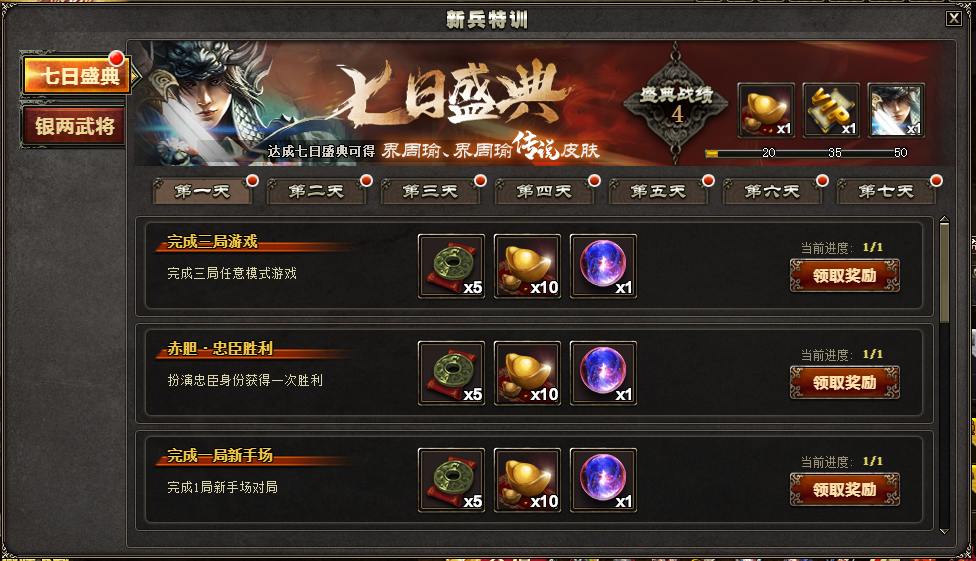Select the 第七天 day tab
This screenshot has height=561, width=976.
886,191
